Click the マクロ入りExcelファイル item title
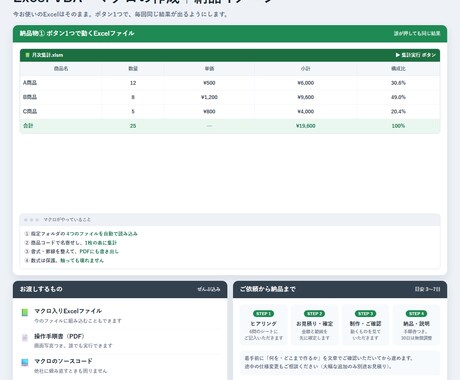The image size is (460, 380). [68, 311]
